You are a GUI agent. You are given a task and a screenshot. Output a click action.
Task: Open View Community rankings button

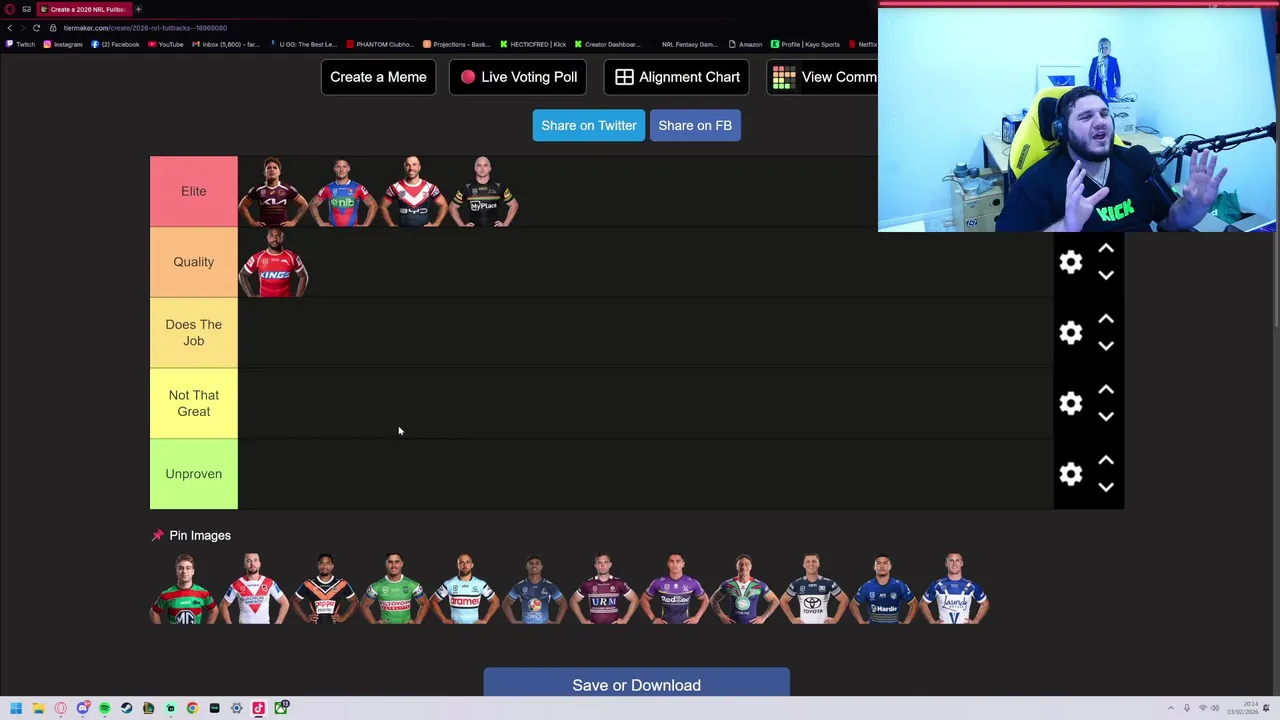822,77
